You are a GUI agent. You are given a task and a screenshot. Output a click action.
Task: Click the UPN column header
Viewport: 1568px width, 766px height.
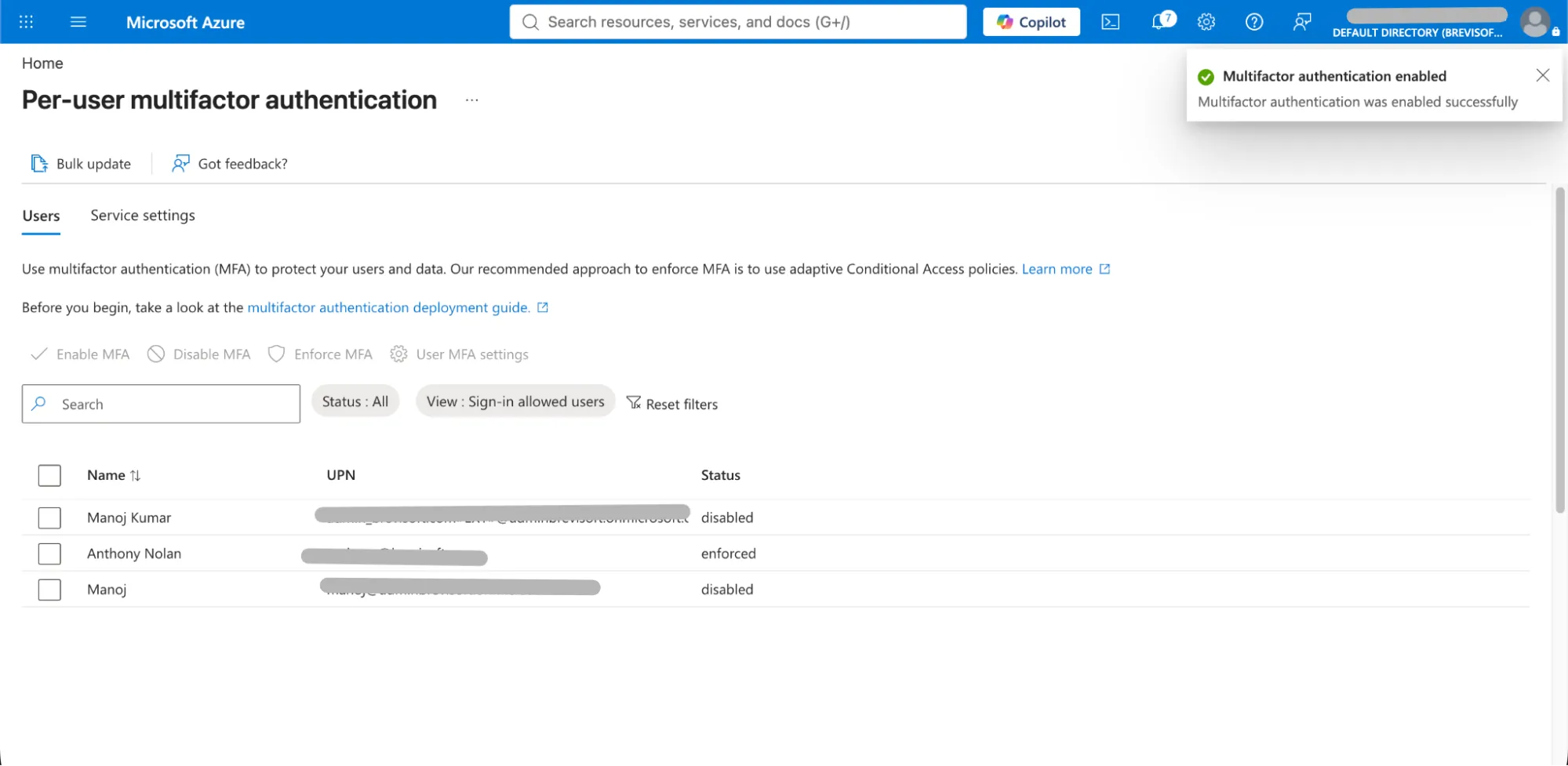pyautogui.click(x=341, y=475)
